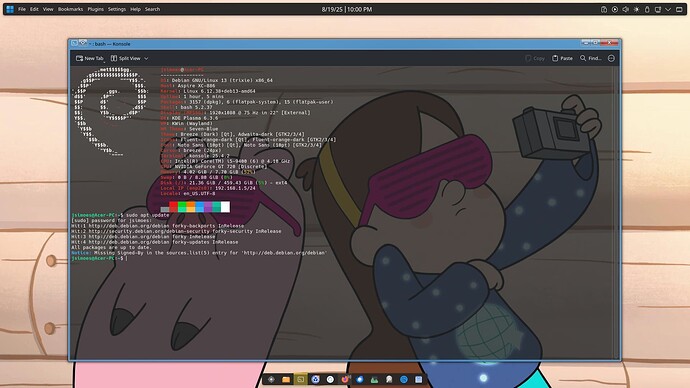Image resolution: width=690 pixels, height=388 pixels.
Task: Open the View menu
Action: (x=48, y=9)
